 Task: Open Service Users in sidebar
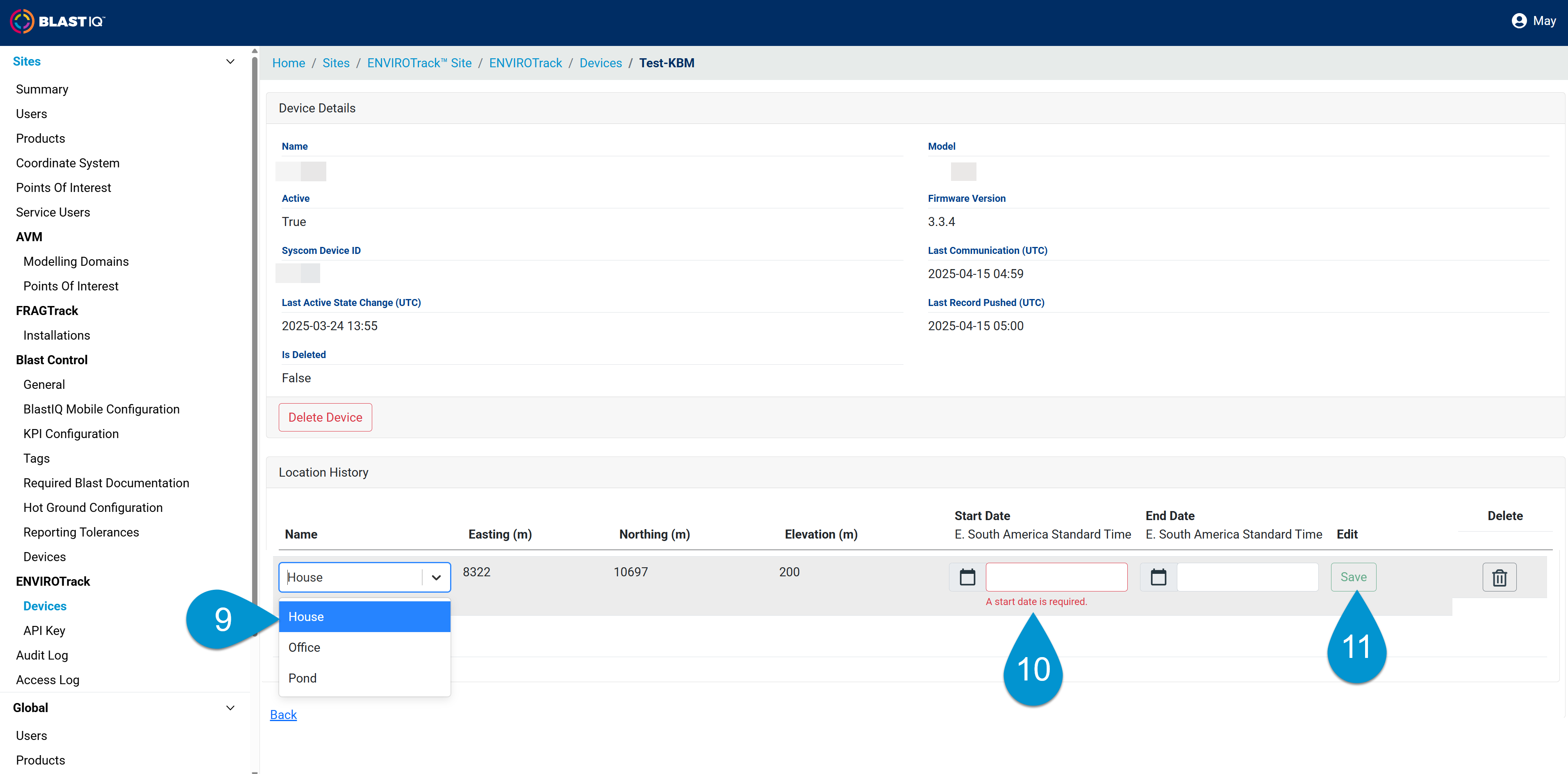click(x=53, y=212)
